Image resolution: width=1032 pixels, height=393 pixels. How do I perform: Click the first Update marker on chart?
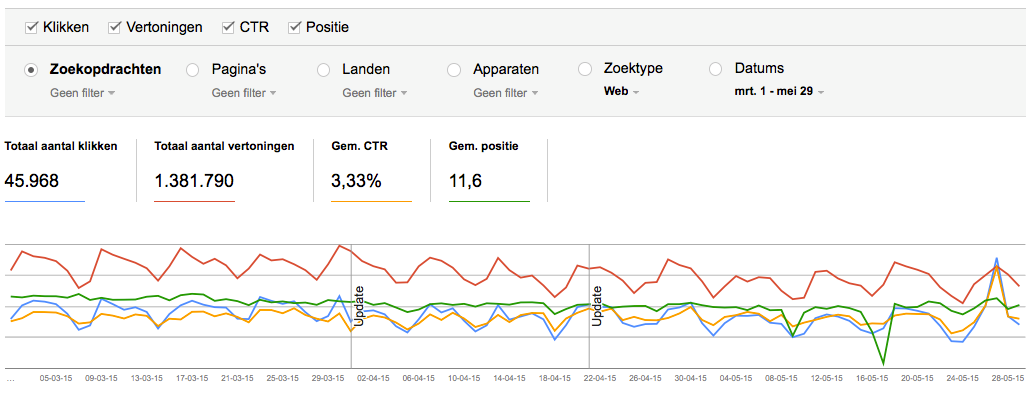coord(359,305)
